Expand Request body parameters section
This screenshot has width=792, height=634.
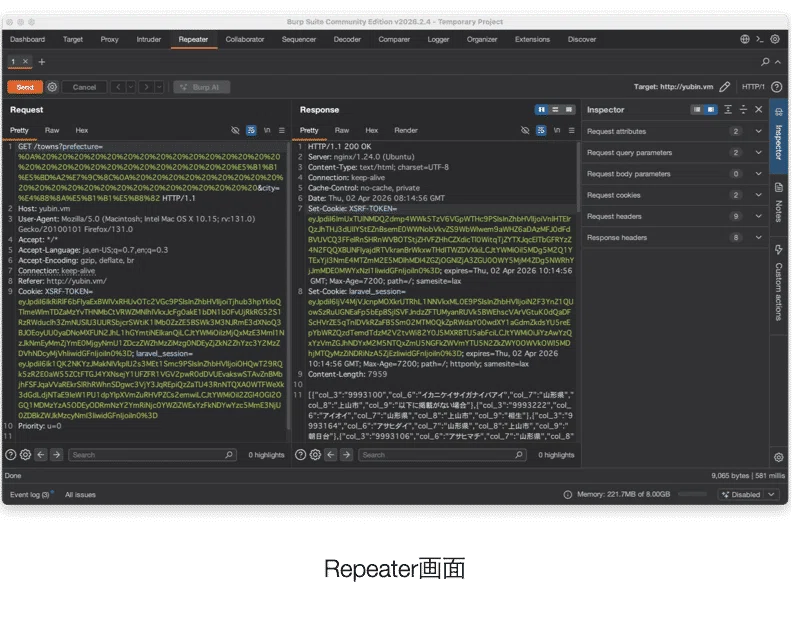pos(675,174)
